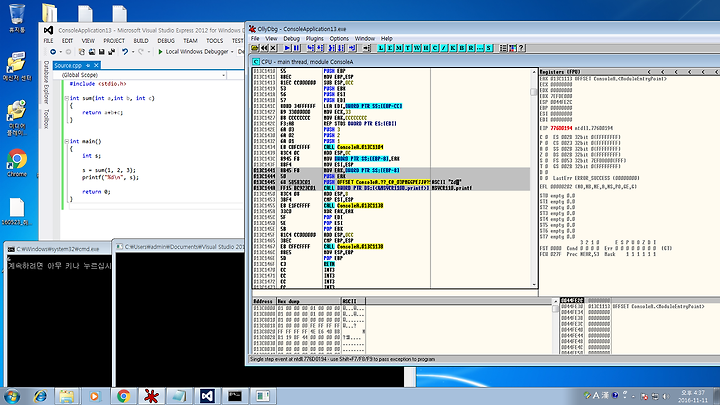
Task: Select the Source.cpp tab in Visual Studio
Action: point(68,66)
